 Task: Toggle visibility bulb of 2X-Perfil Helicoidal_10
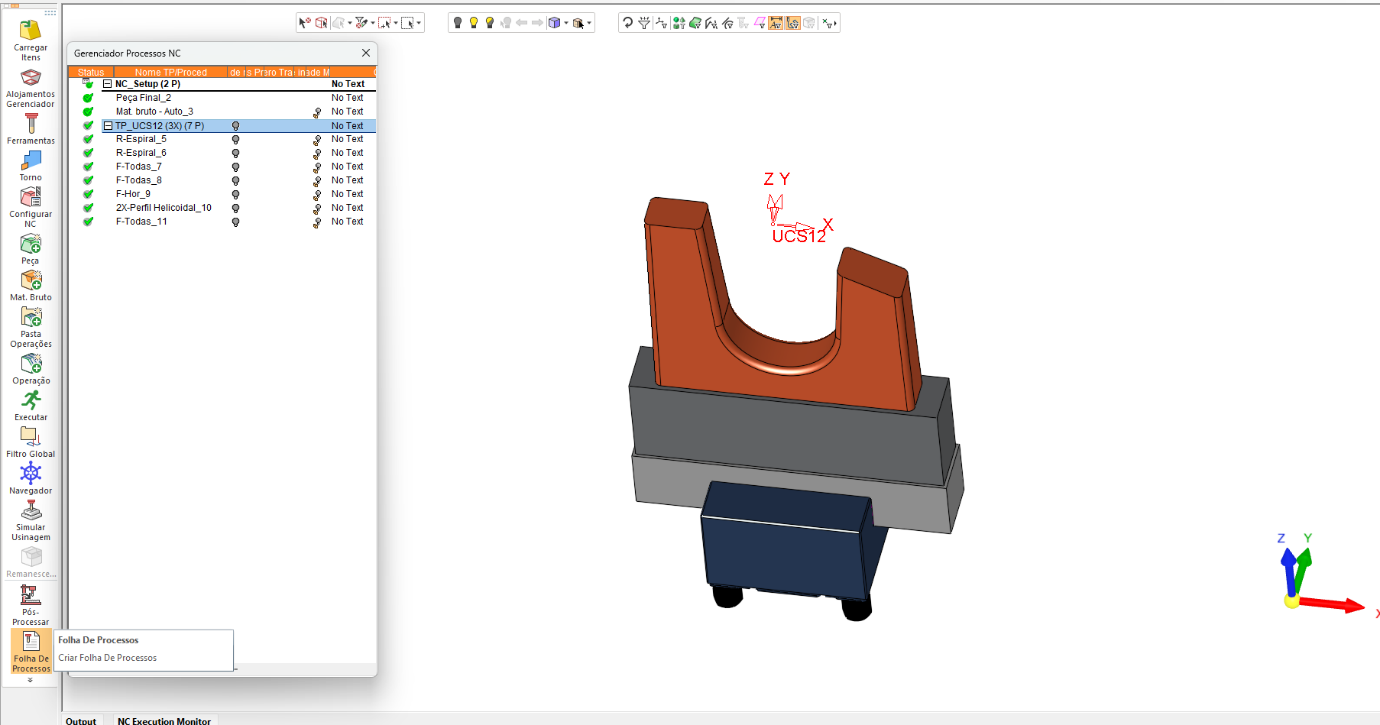(x=235, y=208)
